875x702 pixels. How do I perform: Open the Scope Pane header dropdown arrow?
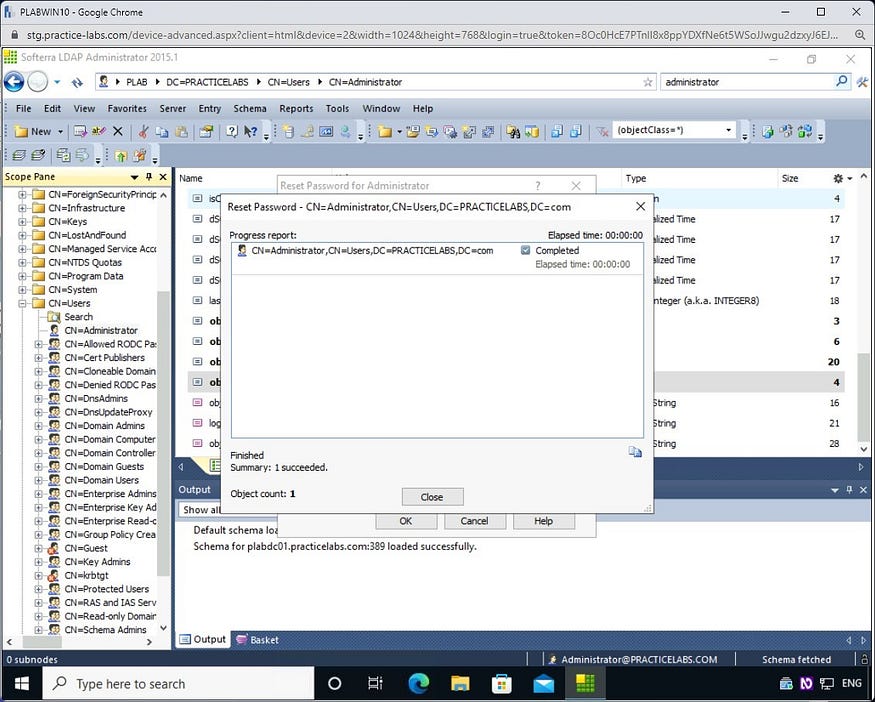[x=134, y=177]
